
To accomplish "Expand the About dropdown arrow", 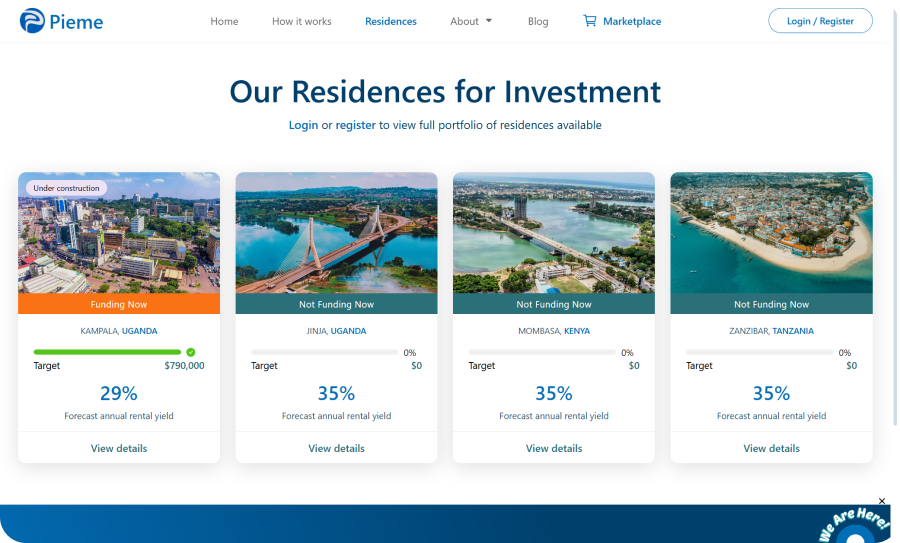I will [x=489, y=21].
